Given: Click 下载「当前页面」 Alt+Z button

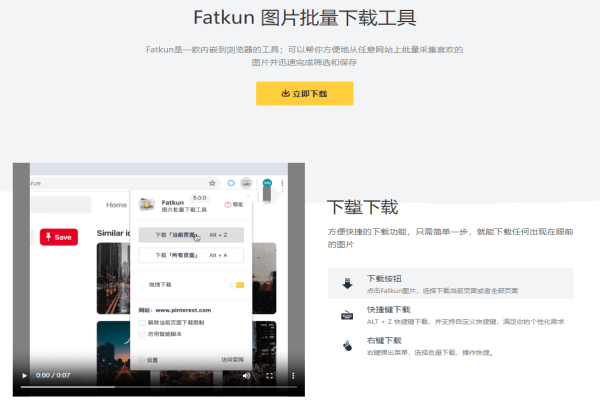Looking at the screenshot, I should (x=190, y=235).
